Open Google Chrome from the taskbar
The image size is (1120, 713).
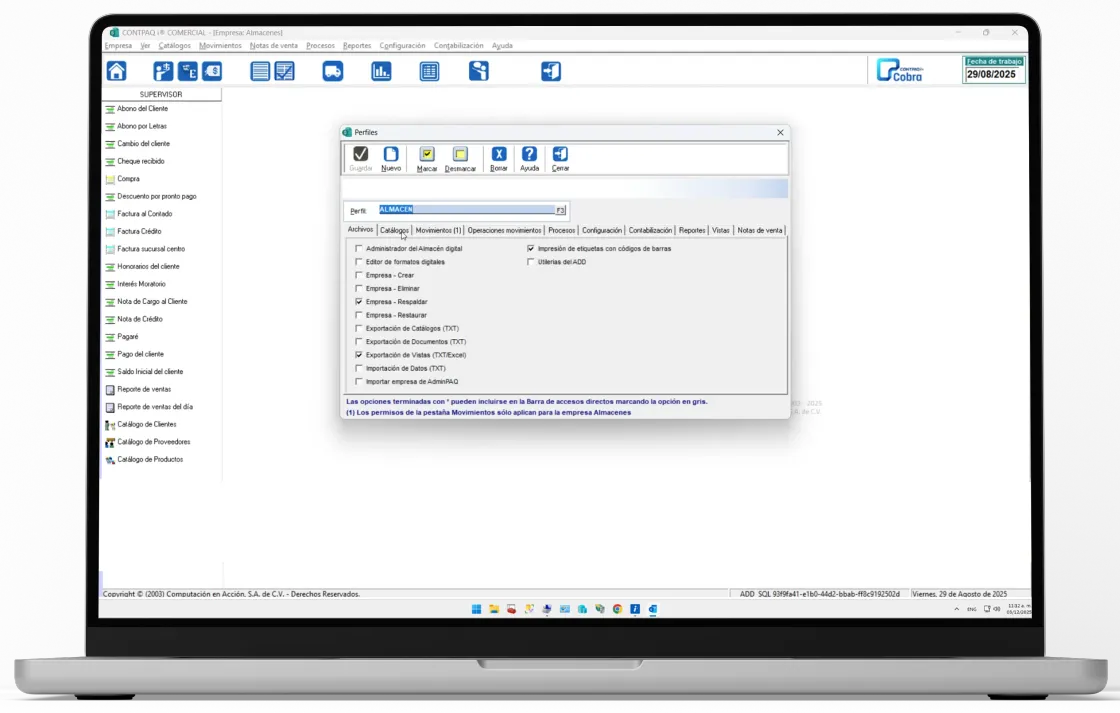pos(617,609)
